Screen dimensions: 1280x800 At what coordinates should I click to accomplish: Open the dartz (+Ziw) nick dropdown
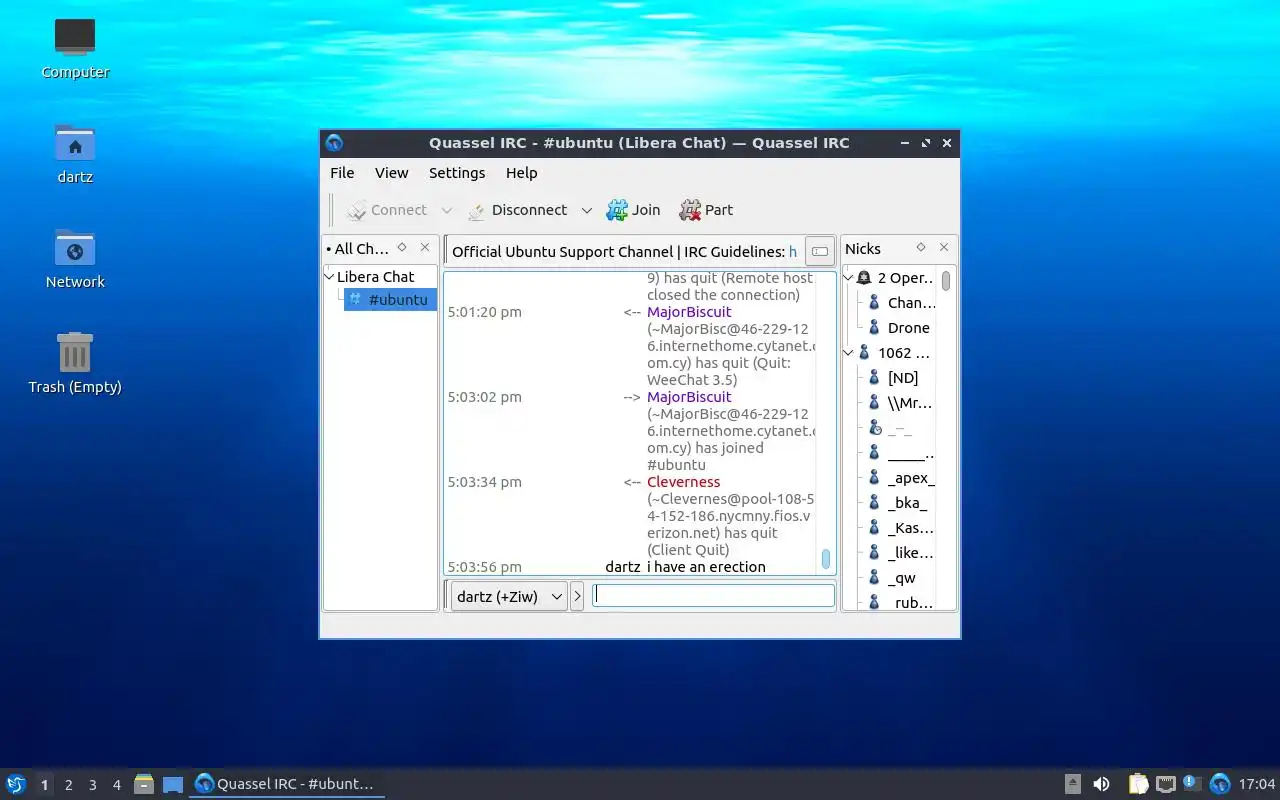pyautogui.click(x=509, y=597)
